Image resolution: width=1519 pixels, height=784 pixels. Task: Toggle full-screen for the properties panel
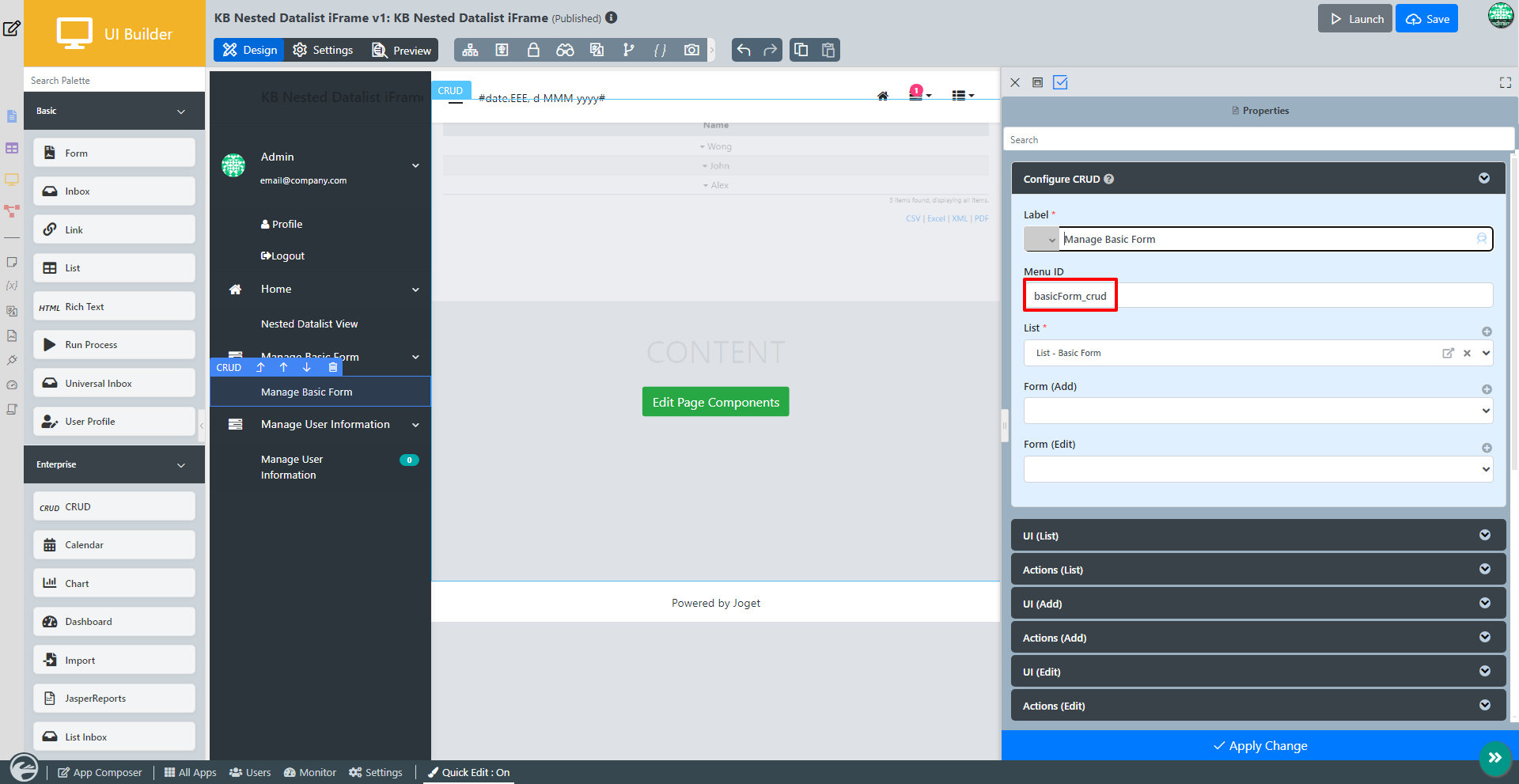pyautogui.click(x=1505, y=82)
